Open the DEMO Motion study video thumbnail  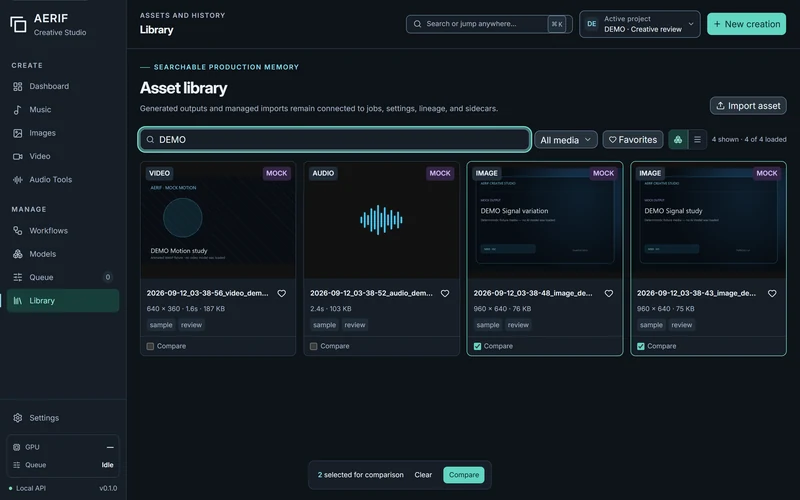click(218, 220)
